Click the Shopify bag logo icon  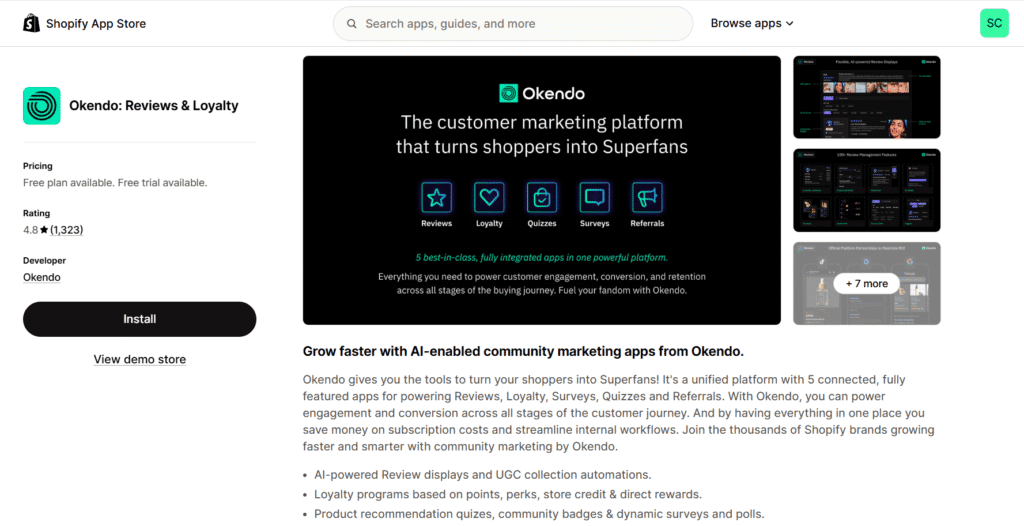click(31, 24)
